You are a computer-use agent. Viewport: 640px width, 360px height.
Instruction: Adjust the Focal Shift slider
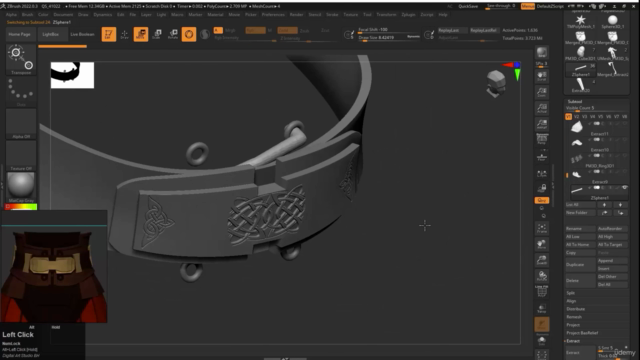pos(389,30)
